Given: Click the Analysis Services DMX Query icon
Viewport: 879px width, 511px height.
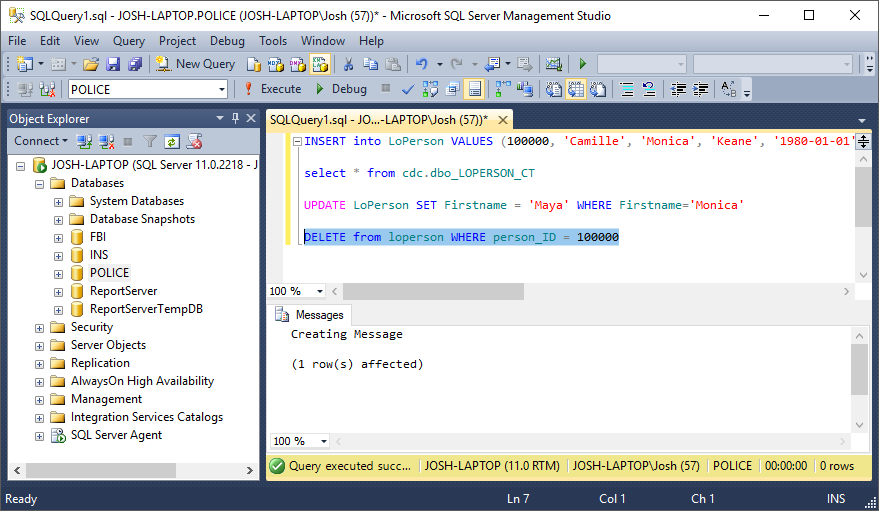Looking at the screenshot, I should tap(298, 64).
